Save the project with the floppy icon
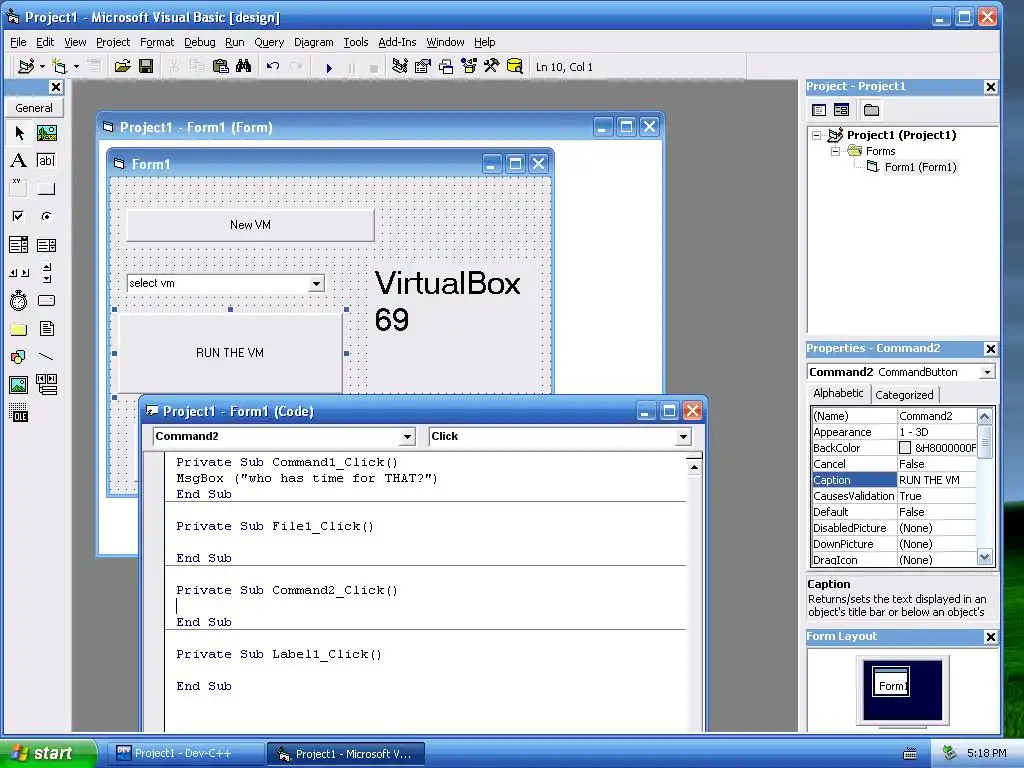This screenshot has height=768, width=1024. [x=146, y=66]
